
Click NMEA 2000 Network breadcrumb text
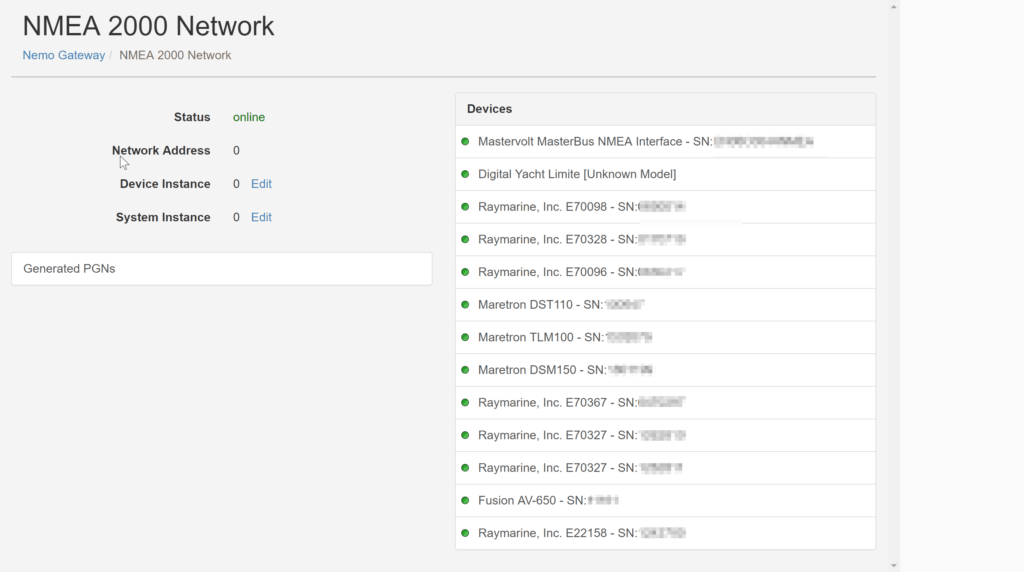click(x=175, y=56)
